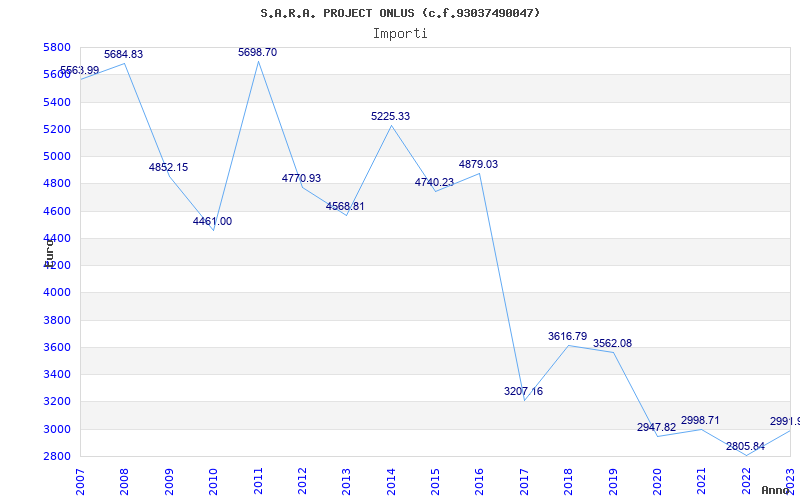Viewport: 800px width, 500px height.
Task: Select data label 5698.70
Action: tap(258, 52)
